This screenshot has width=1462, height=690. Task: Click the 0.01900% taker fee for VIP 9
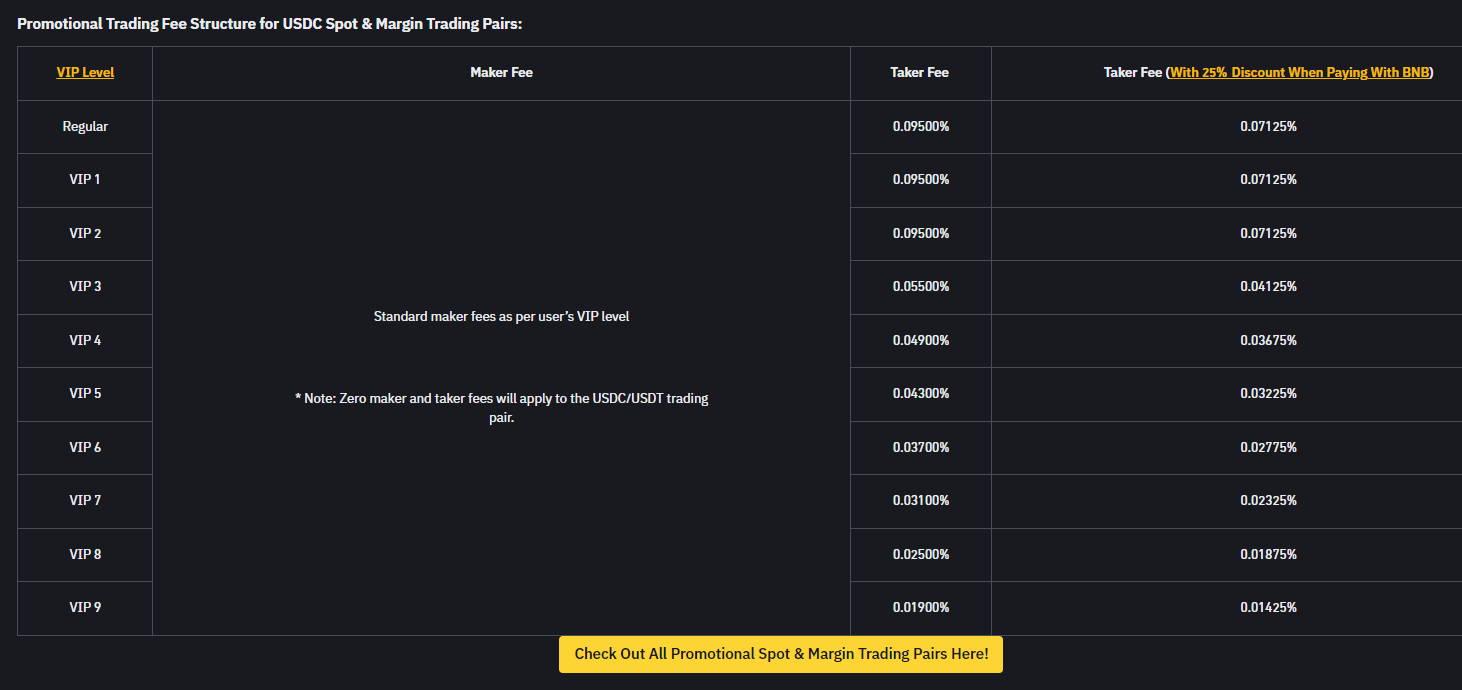pyautogui.click(x=921, y=607)
